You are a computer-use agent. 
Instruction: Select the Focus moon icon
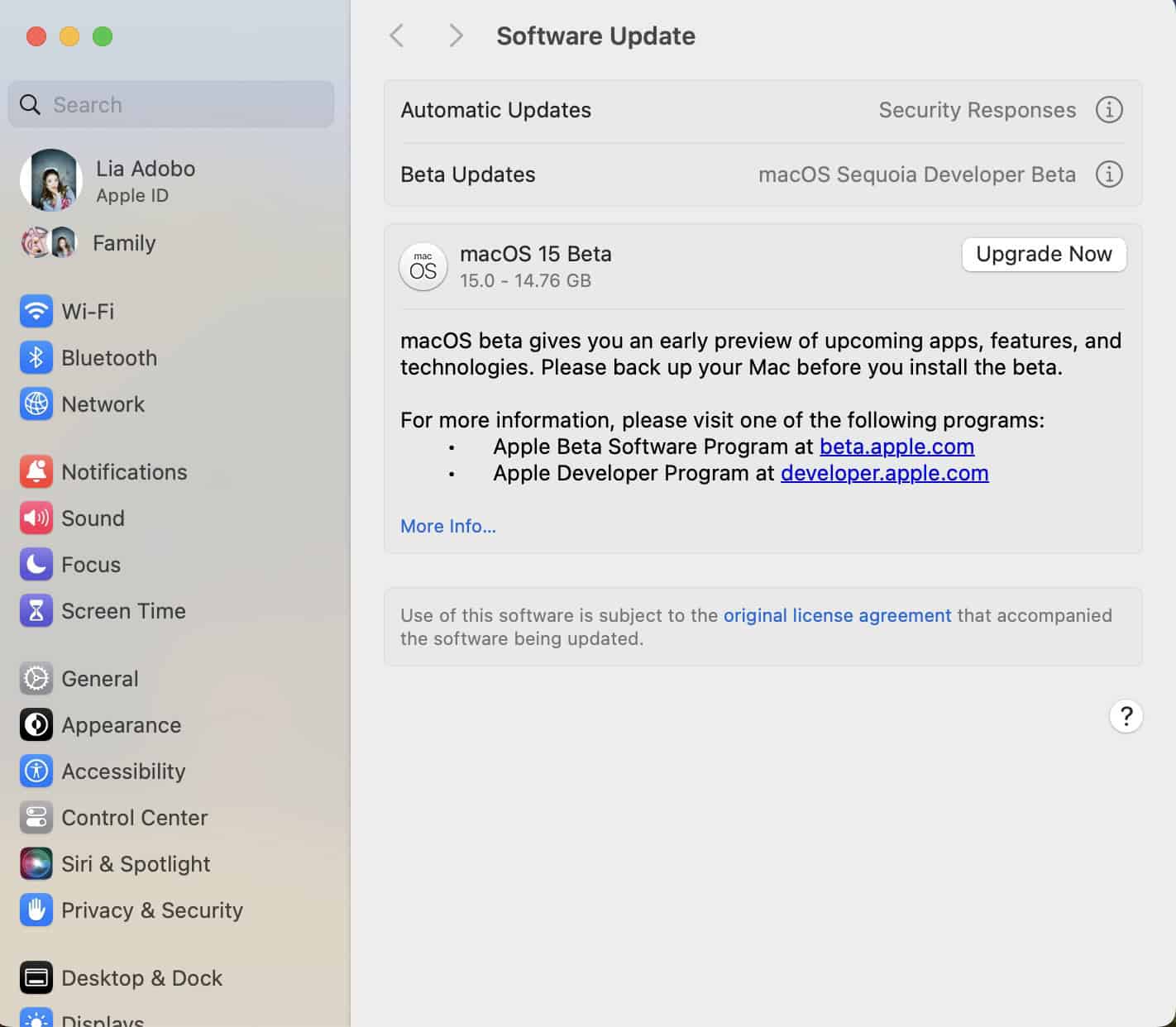[36, 565]
